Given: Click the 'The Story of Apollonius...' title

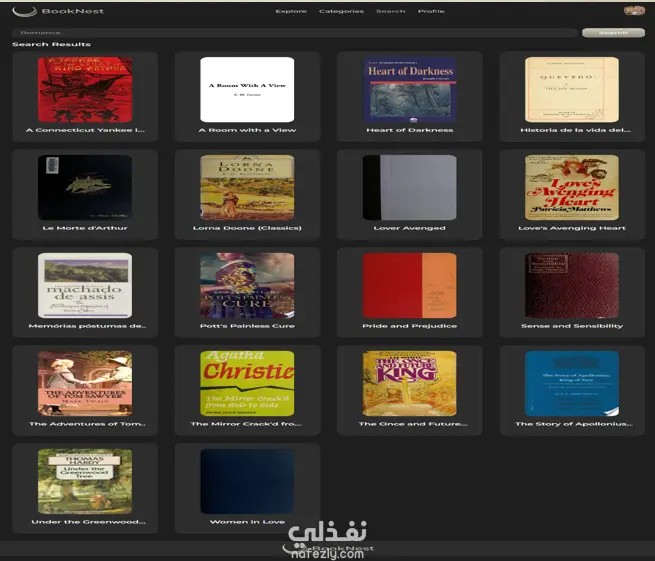Looking at the screenshot, I should pyautogui.click(x=574, y=424).
